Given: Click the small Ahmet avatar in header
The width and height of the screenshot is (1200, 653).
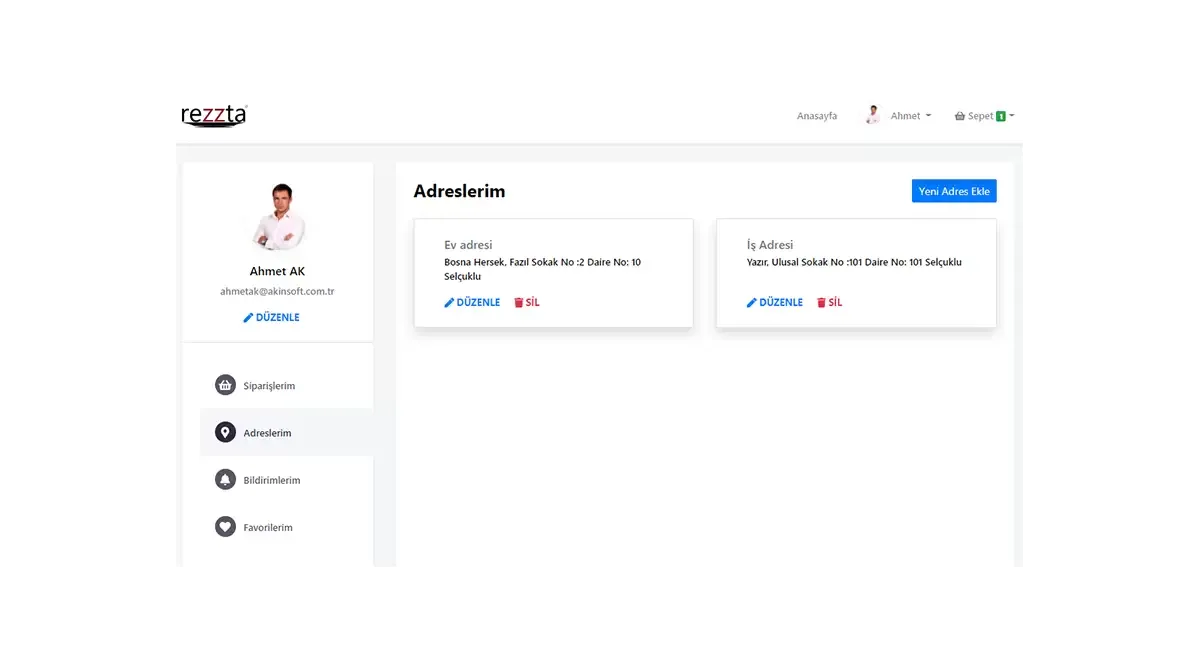Looking at the screenshot, I should (x=873, y=115).
